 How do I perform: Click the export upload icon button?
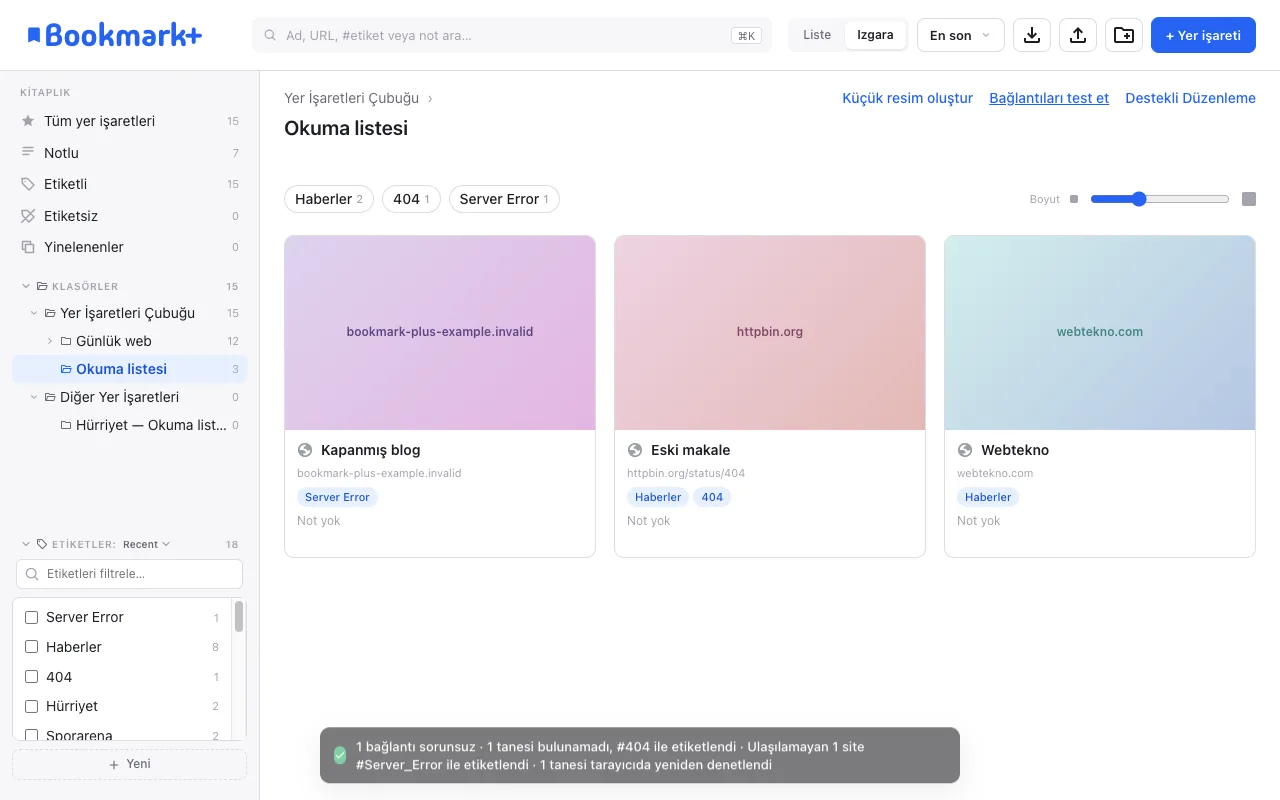click(x=1078, y=35)
